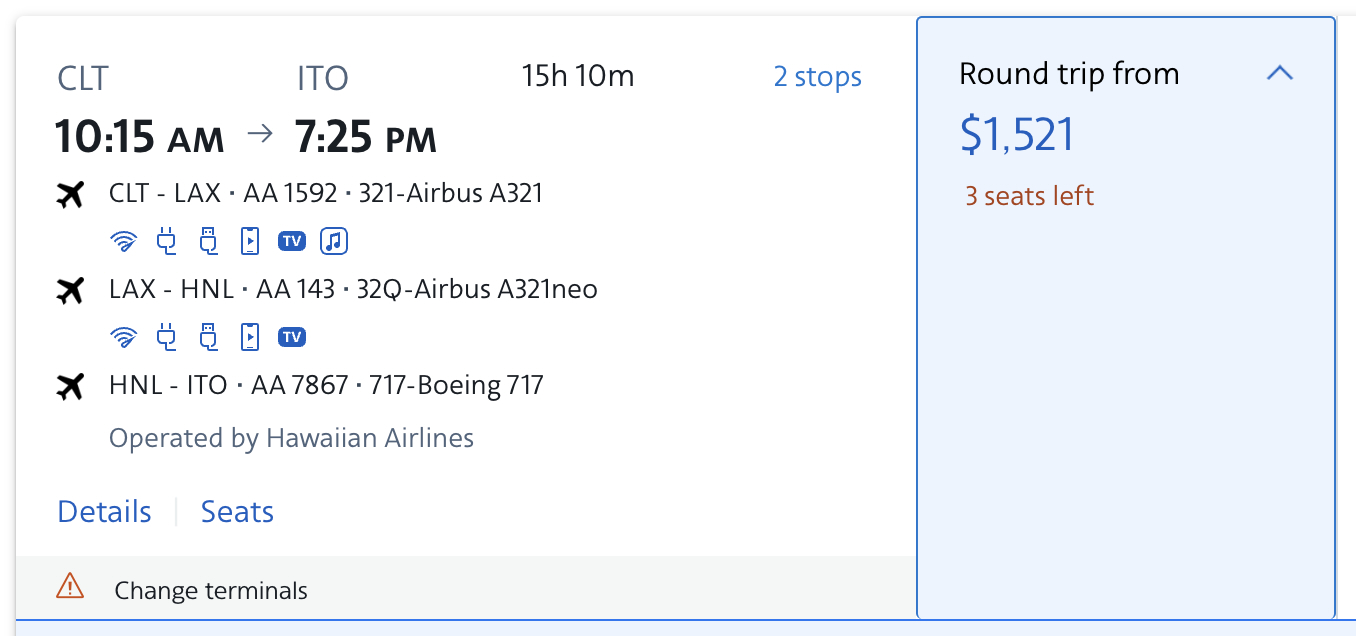Image resolution: width=1356 pixels, height=636 pixels.
Task: Open the Seats link
Action: pyautogui.click(x=237, y=512)
